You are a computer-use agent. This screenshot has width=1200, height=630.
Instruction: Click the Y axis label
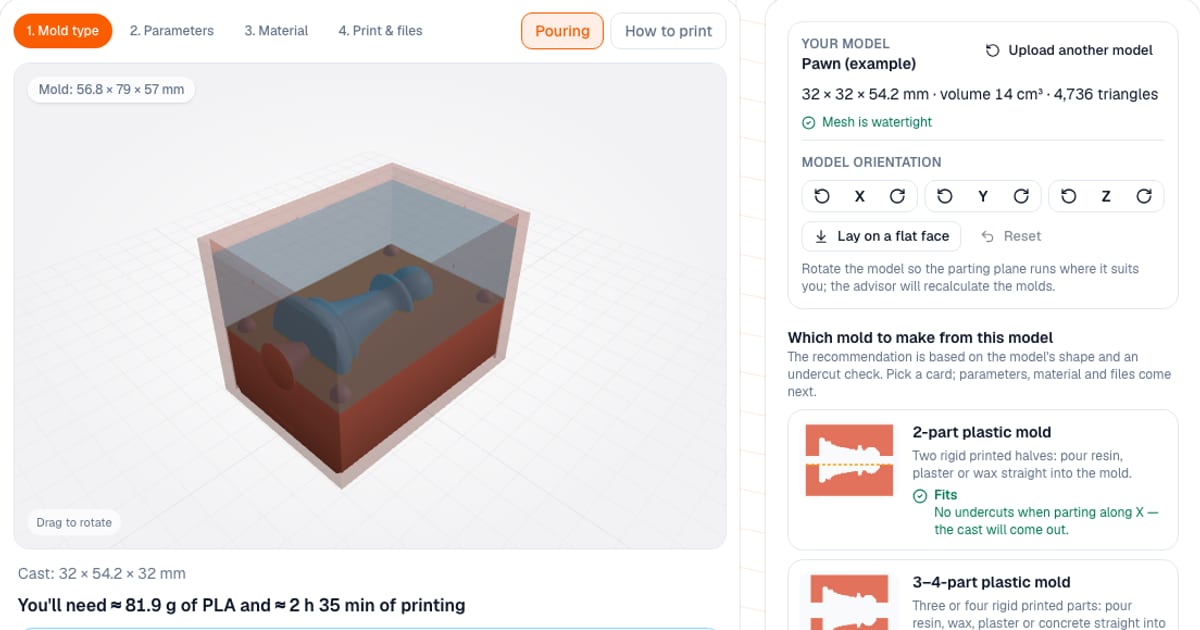(982, 196)
